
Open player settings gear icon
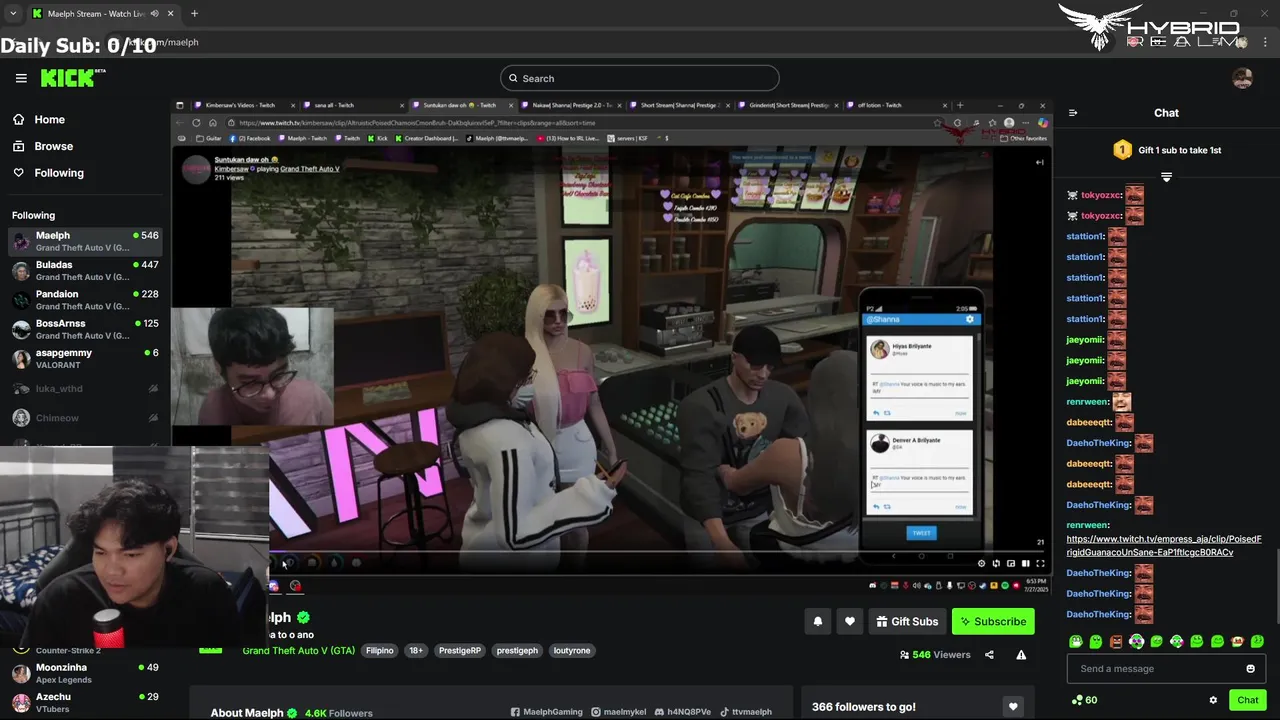coord(981,563)
